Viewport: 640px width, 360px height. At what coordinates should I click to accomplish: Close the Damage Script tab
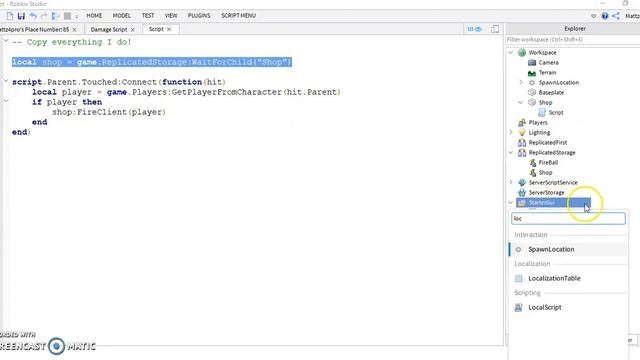[133, 30]
